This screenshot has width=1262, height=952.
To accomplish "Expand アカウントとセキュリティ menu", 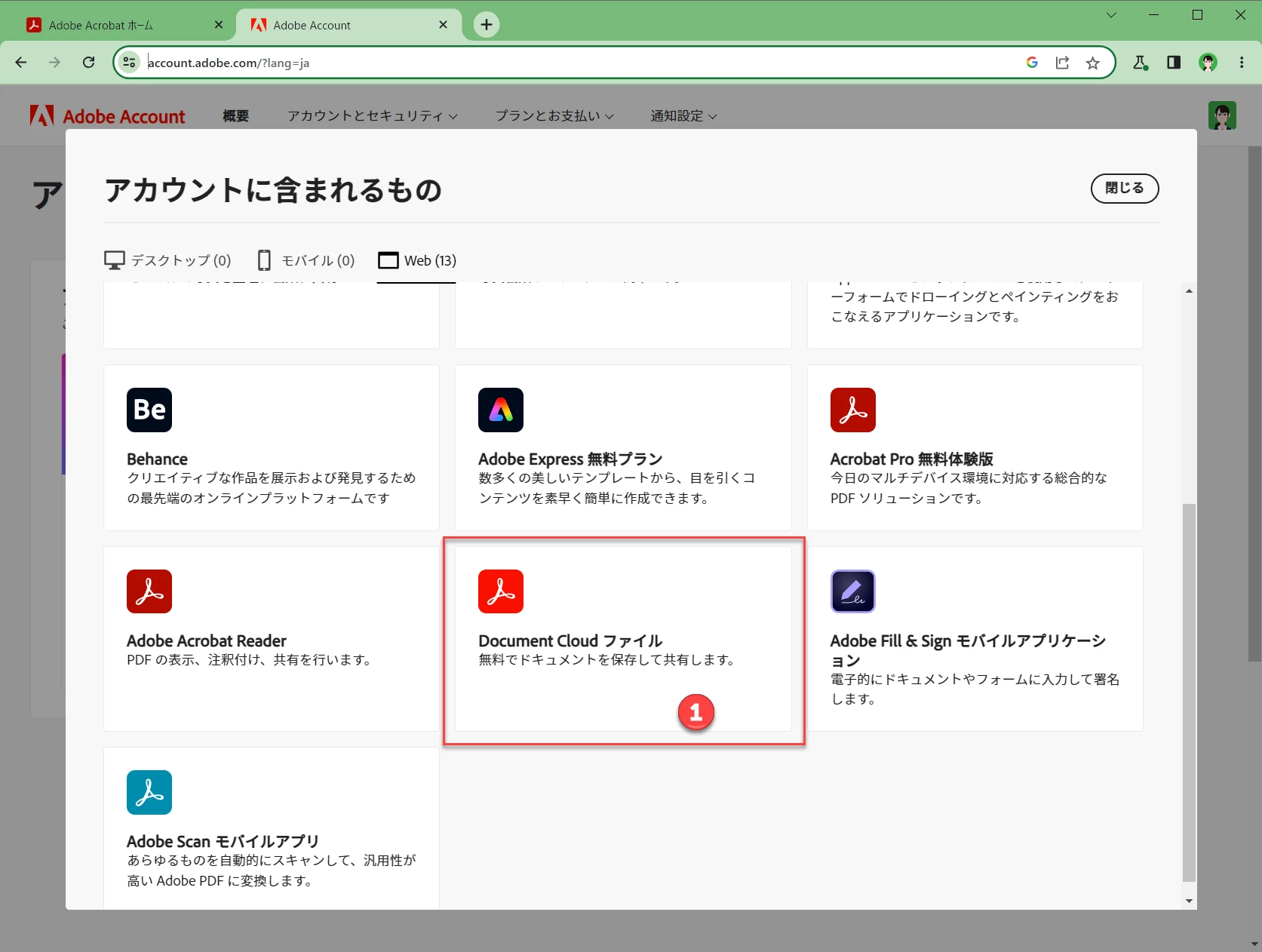I will [x=373, y=115].
